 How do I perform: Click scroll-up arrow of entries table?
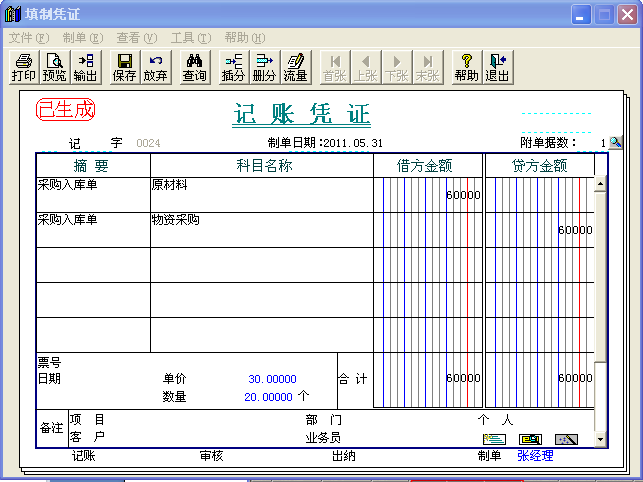point(600,184)
